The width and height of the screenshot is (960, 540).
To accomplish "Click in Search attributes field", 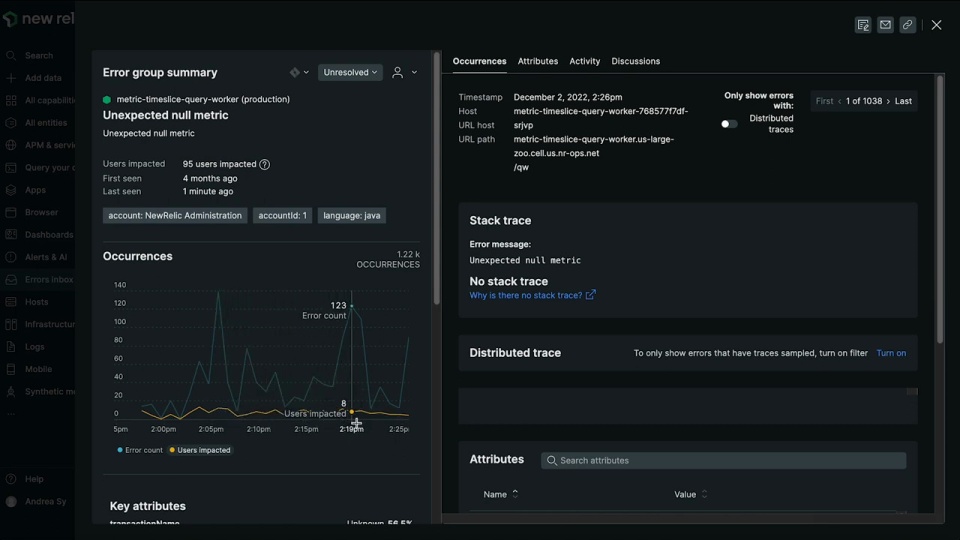I will pos(724,460).
